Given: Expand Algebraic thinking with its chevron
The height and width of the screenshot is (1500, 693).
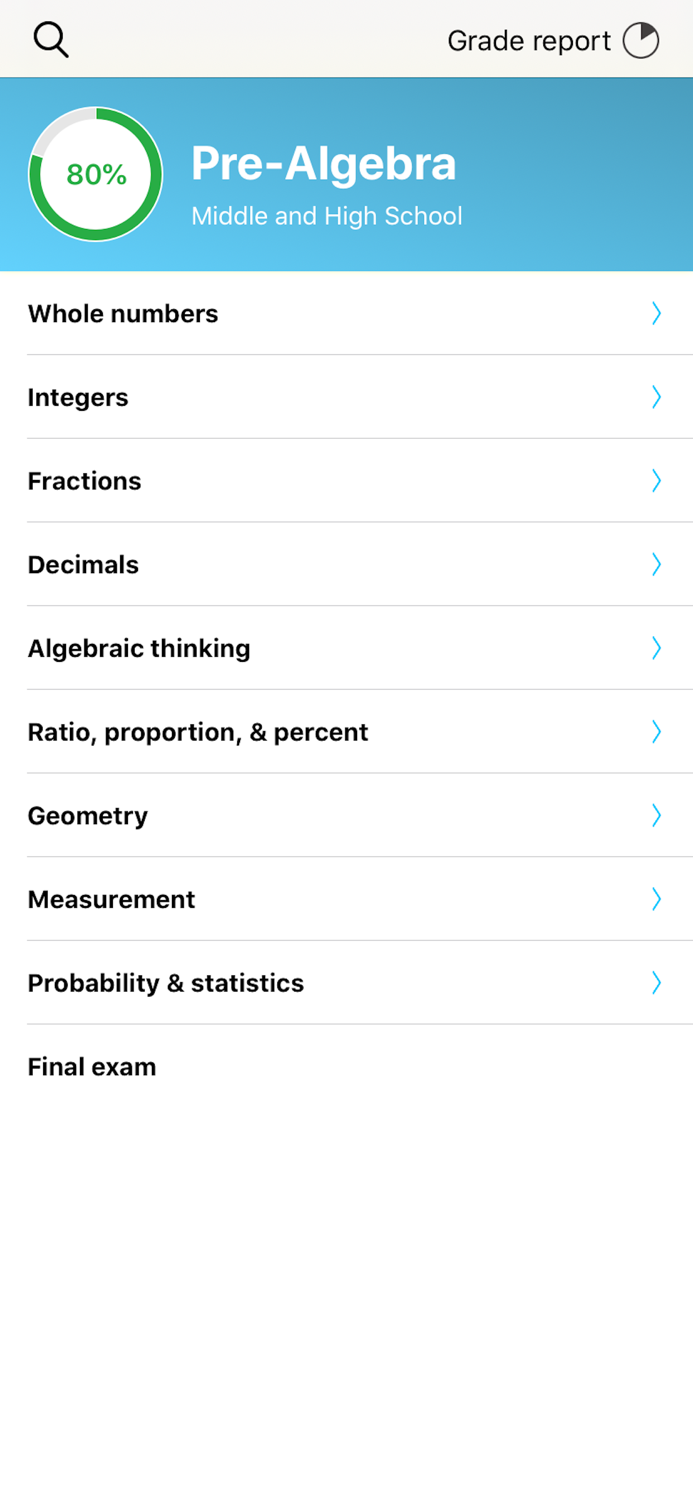Looking at the screenshot, I should 657,648.
